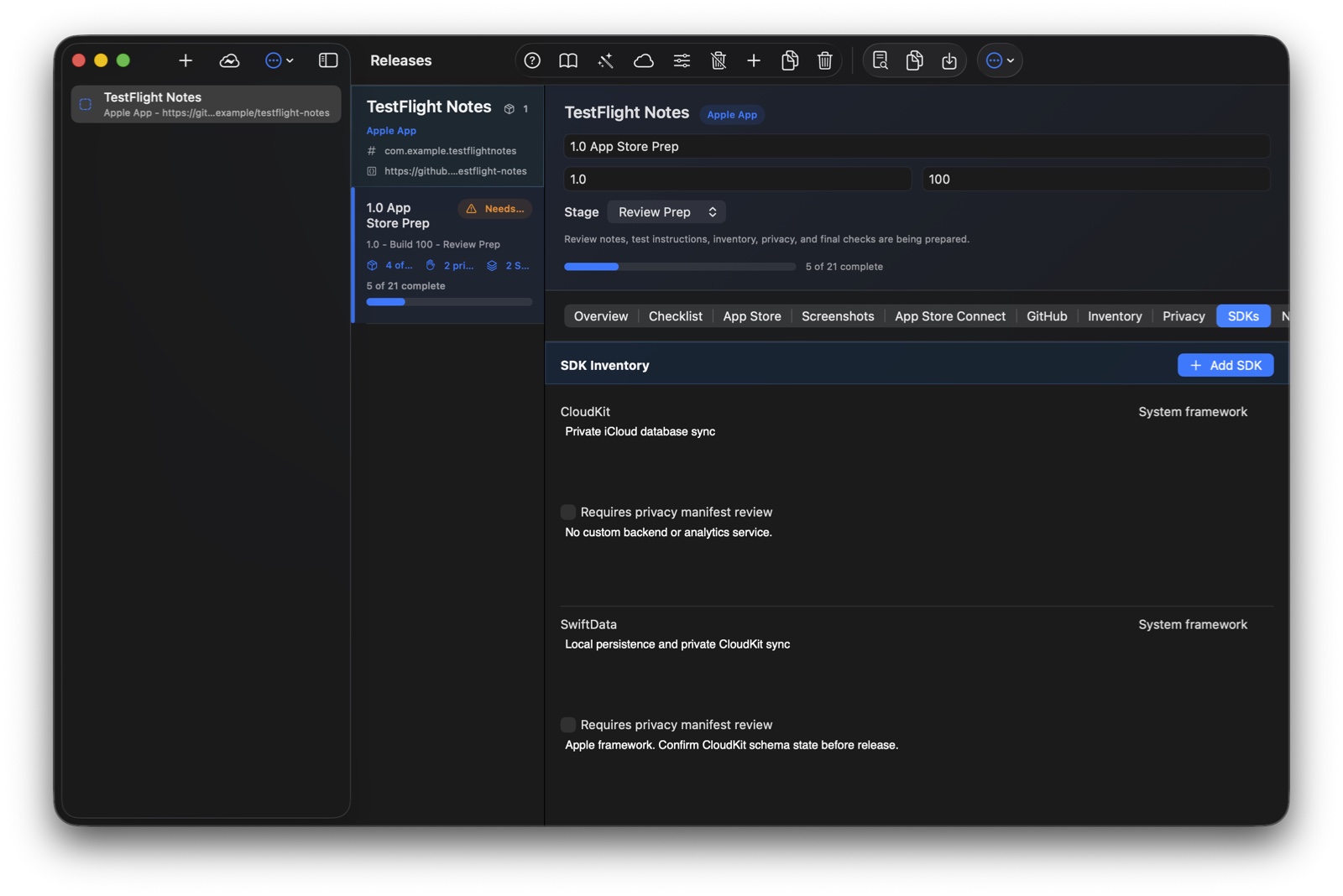The image size is (1343, 896).
Task: Click the SDK Inventory heading
Action: pyautogui.click(x=604, y=365)
